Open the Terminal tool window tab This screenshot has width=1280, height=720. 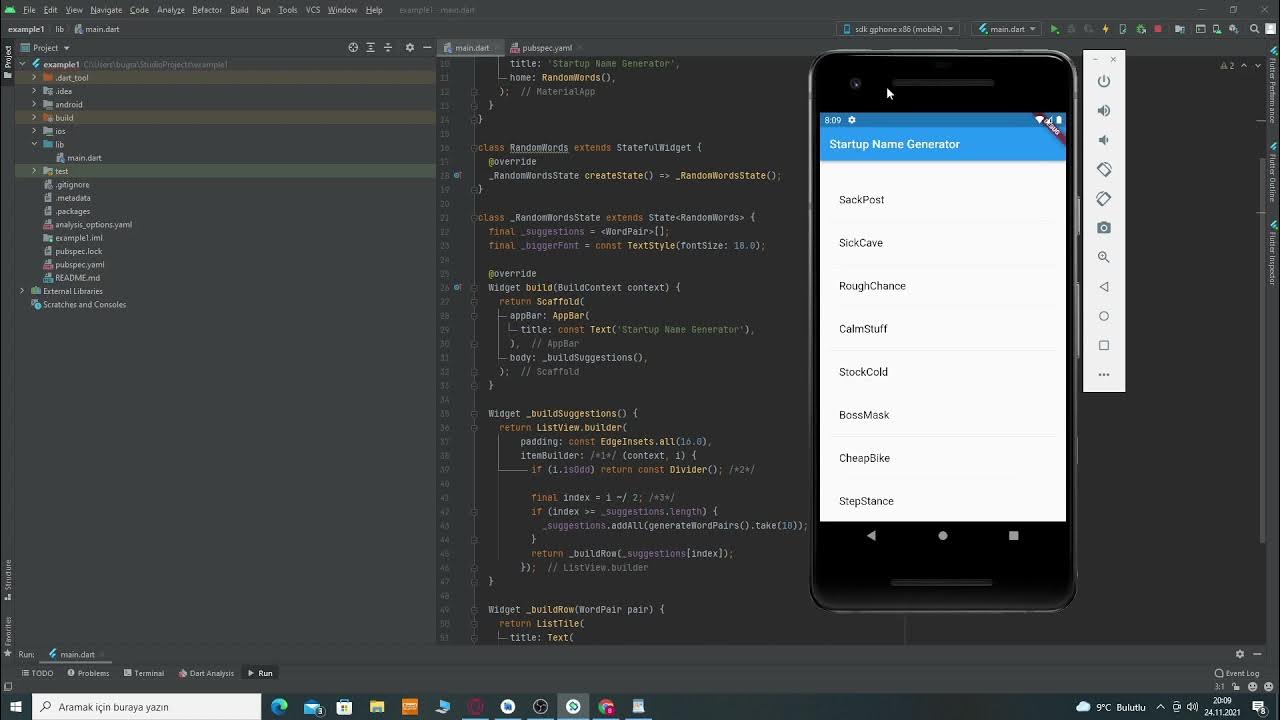(x=143, y=673)
